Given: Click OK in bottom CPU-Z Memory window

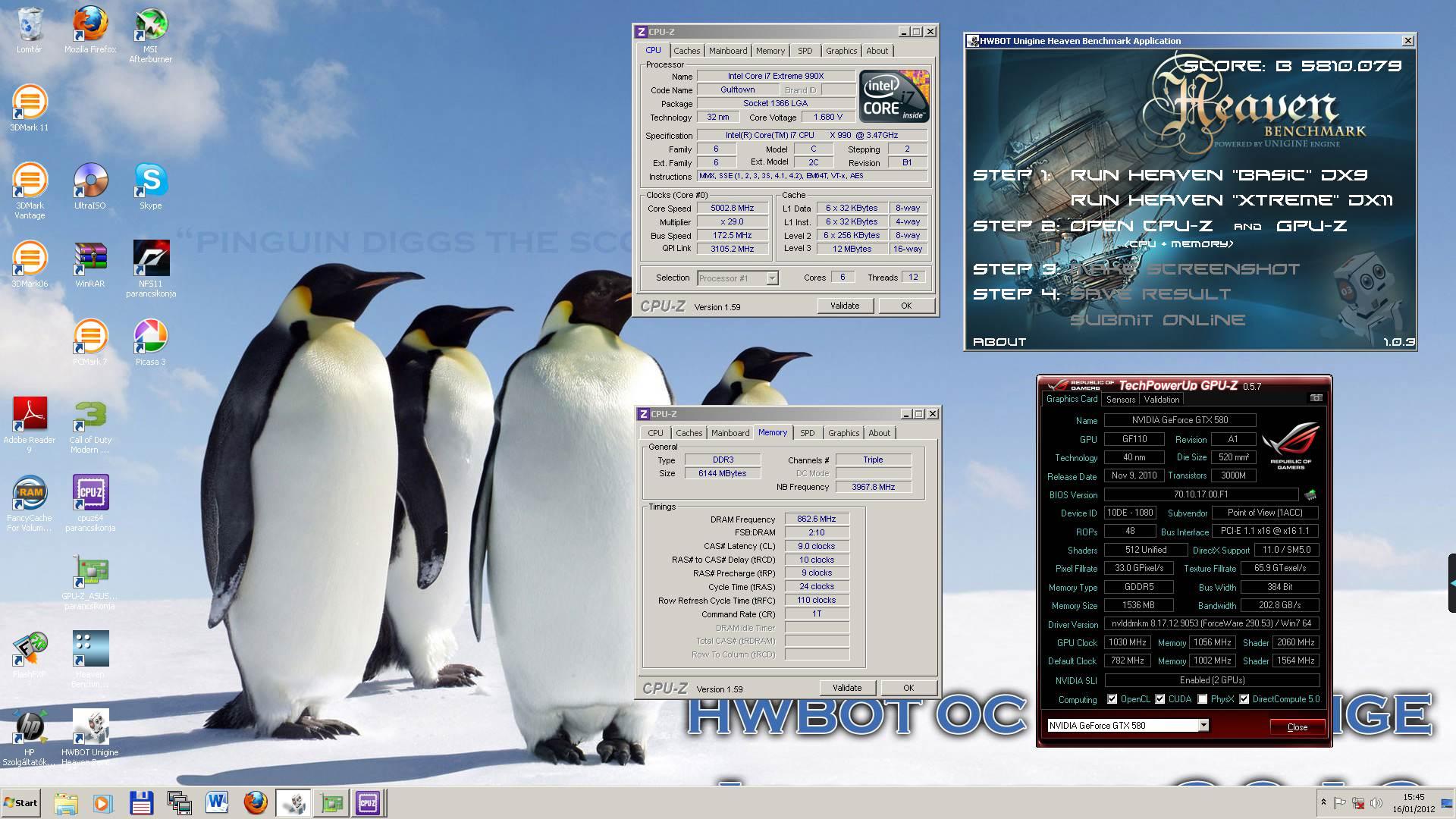Looking at the screenshot, I should click(908, 688).
